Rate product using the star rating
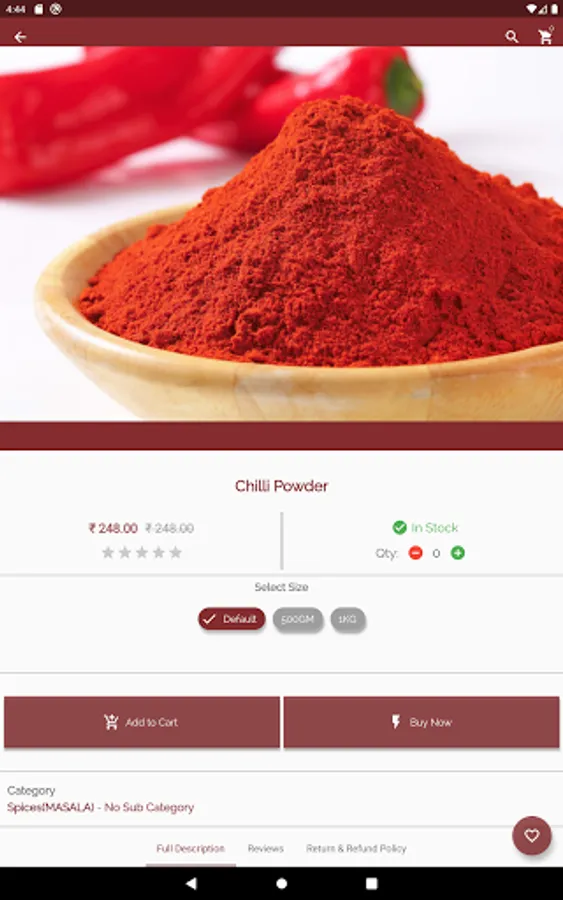 point(142,553)
